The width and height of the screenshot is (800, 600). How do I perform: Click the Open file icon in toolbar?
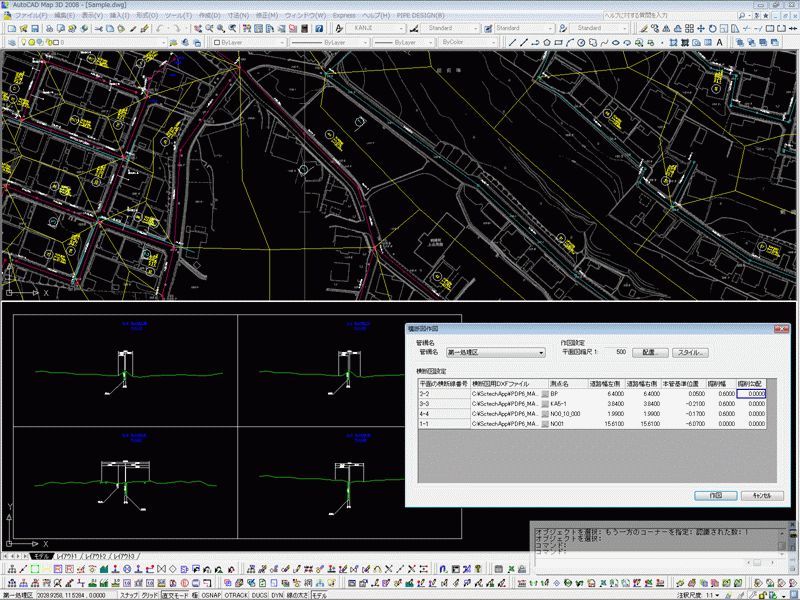(x=23, y=29)
